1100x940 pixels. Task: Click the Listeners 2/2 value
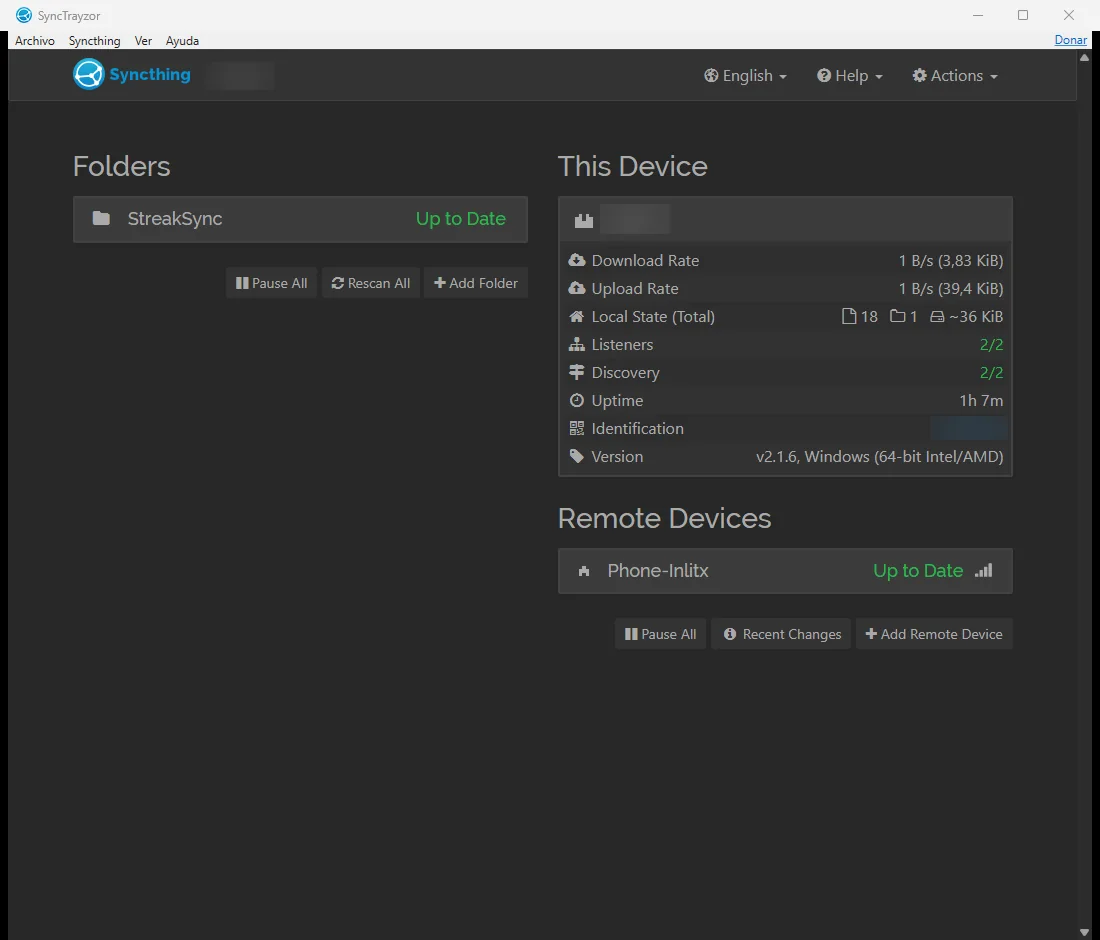click(x=991, y=344)
